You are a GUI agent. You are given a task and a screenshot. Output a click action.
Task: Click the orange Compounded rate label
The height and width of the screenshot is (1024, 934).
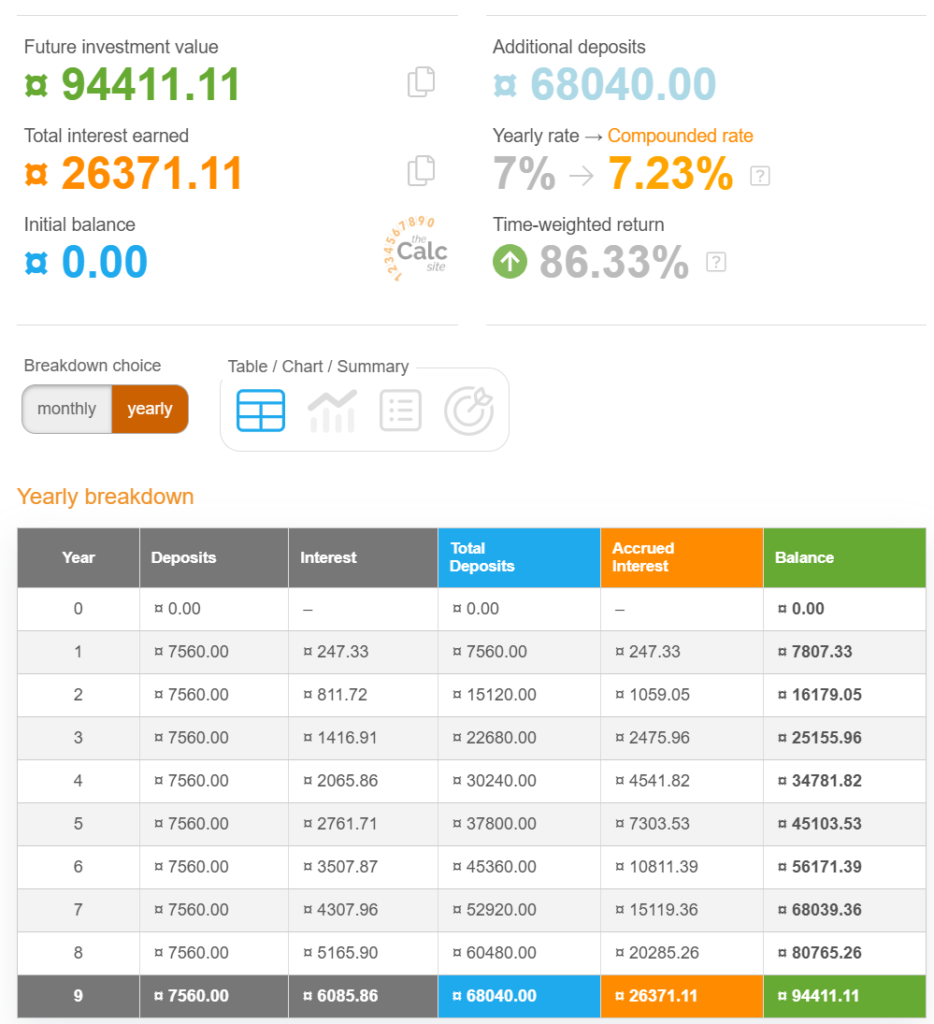[680, 136]
